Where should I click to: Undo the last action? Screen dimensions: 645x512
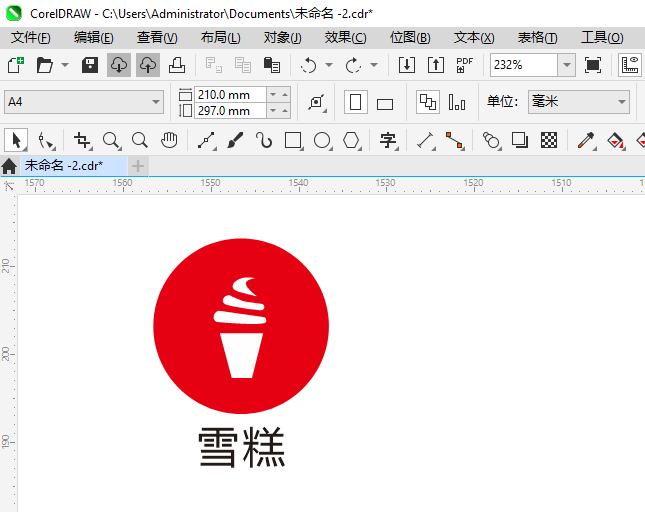(309, 65)
